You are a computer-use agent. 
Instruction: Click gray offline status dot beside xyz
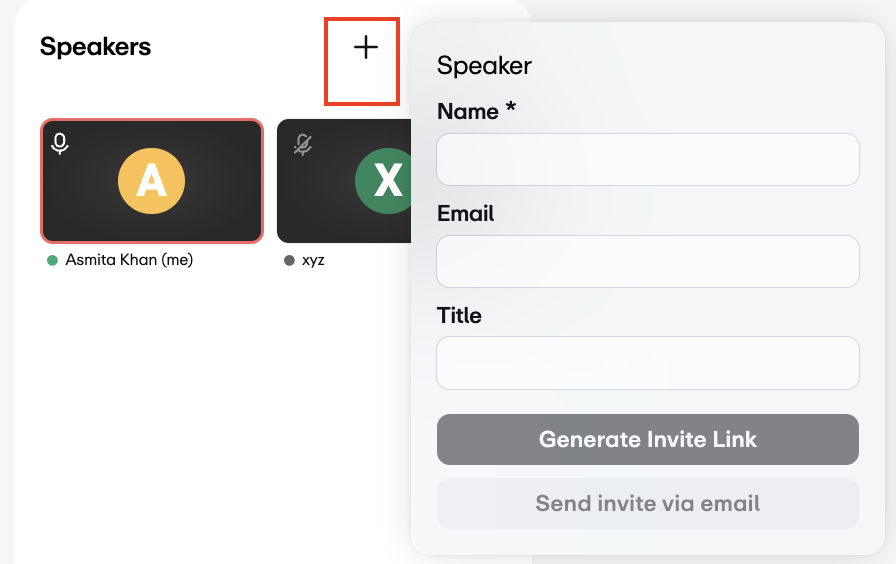[x=289, y=261]
